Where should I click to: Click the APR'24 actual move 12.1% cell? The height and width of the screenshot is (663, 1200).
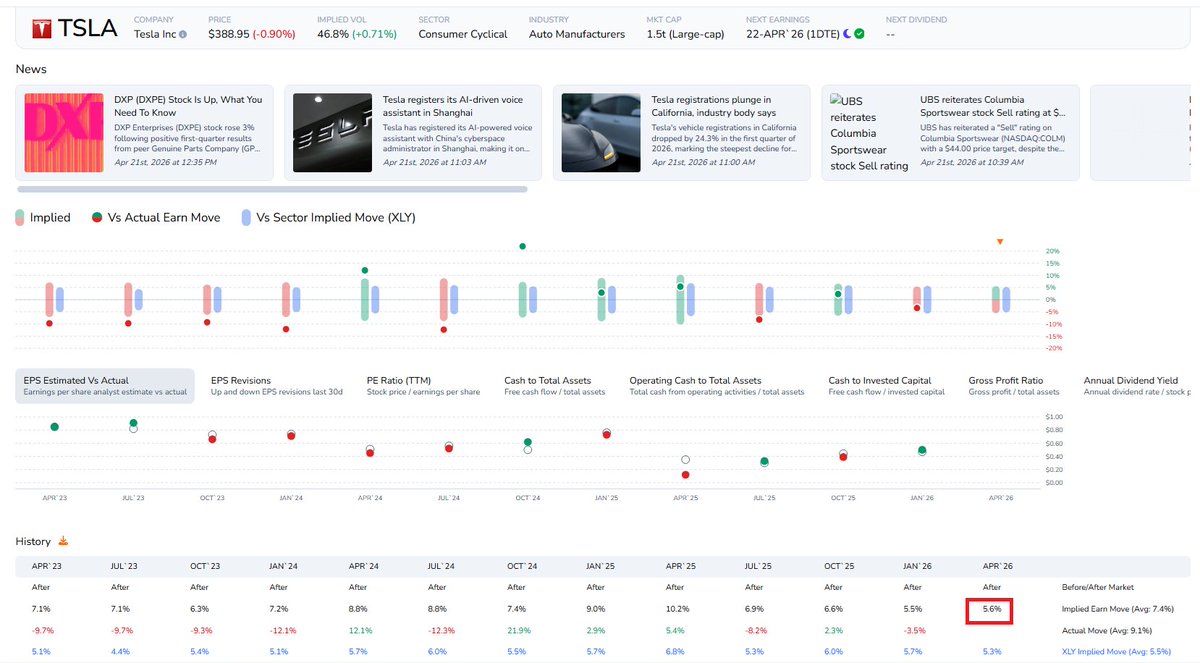(x=358, y=630)
